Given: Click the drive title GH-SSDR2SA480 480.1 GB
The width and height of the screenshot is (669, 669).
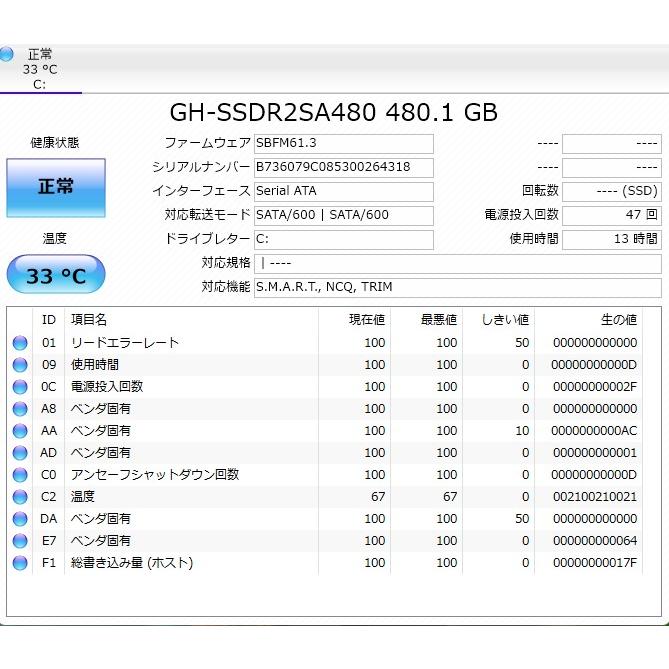Looking at the screenshot, I should coord(334,113).
